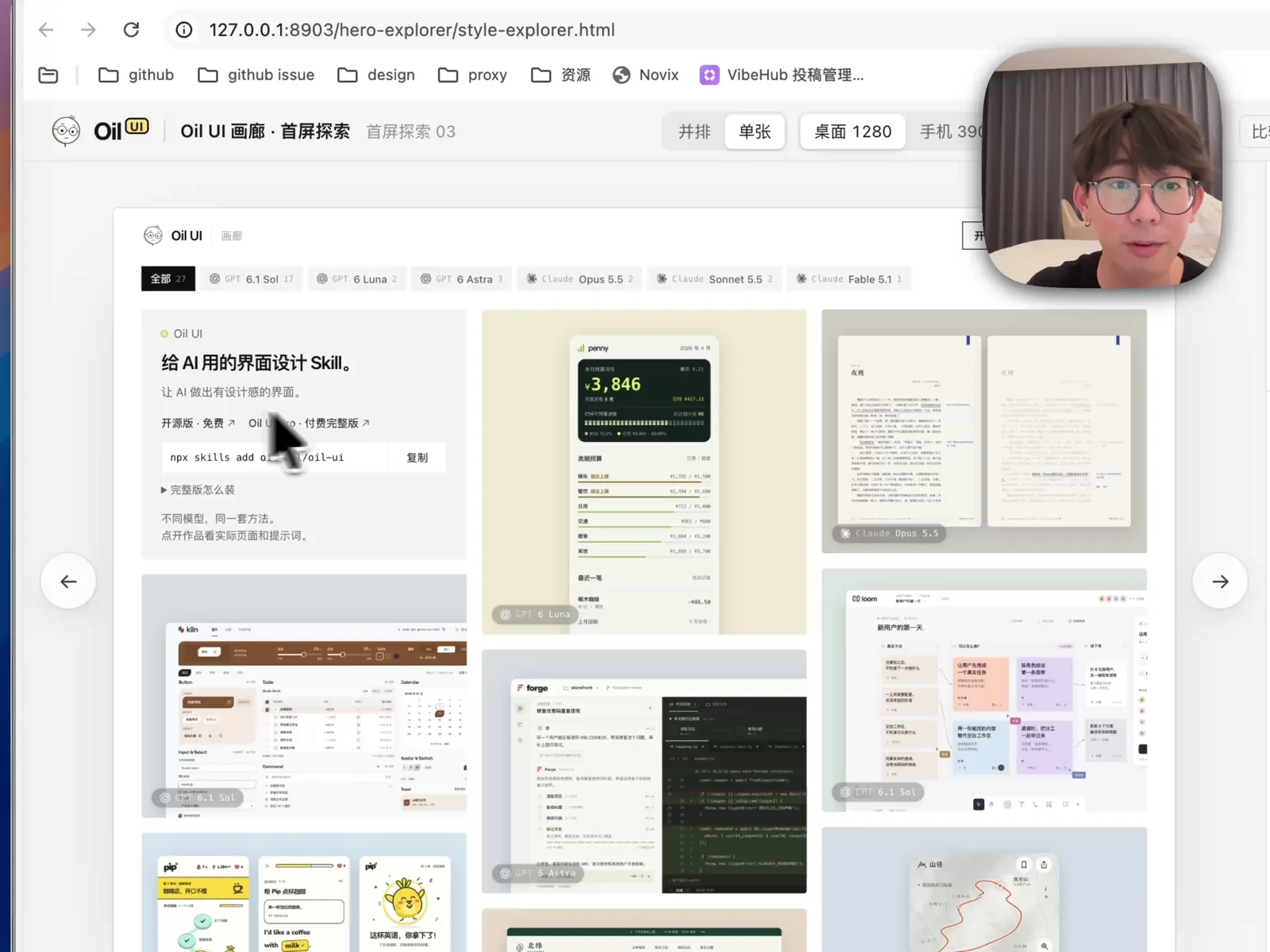This screenshot has height=952, width=1270.
Task: Open the proxy bookmark folder
Action: tap(472, 75)
